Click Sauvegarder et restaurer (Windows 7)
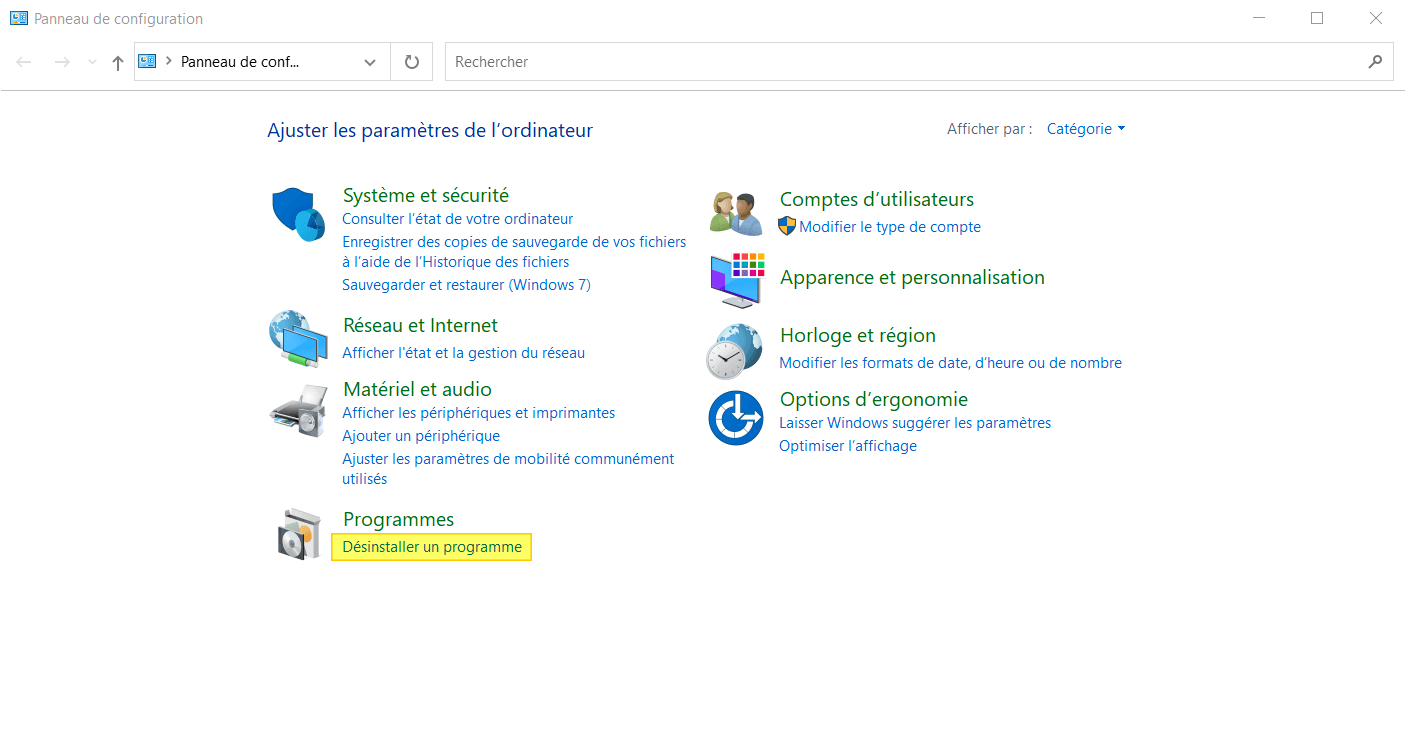 [466, 284]
